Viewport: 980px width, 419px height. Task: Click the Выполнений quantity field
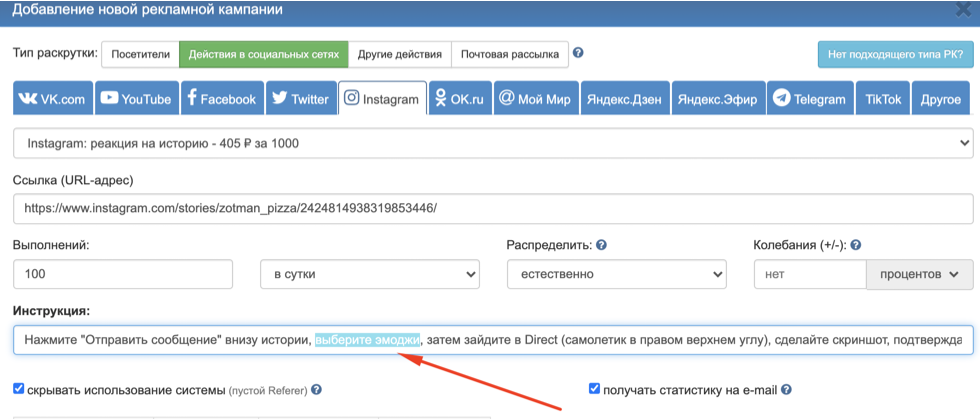click(x=123, y=274)
